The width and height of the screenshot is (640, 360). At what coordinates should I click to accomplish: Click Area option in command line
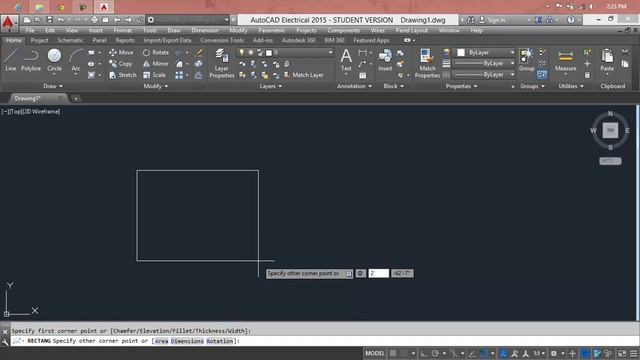(x=162, y=341)
